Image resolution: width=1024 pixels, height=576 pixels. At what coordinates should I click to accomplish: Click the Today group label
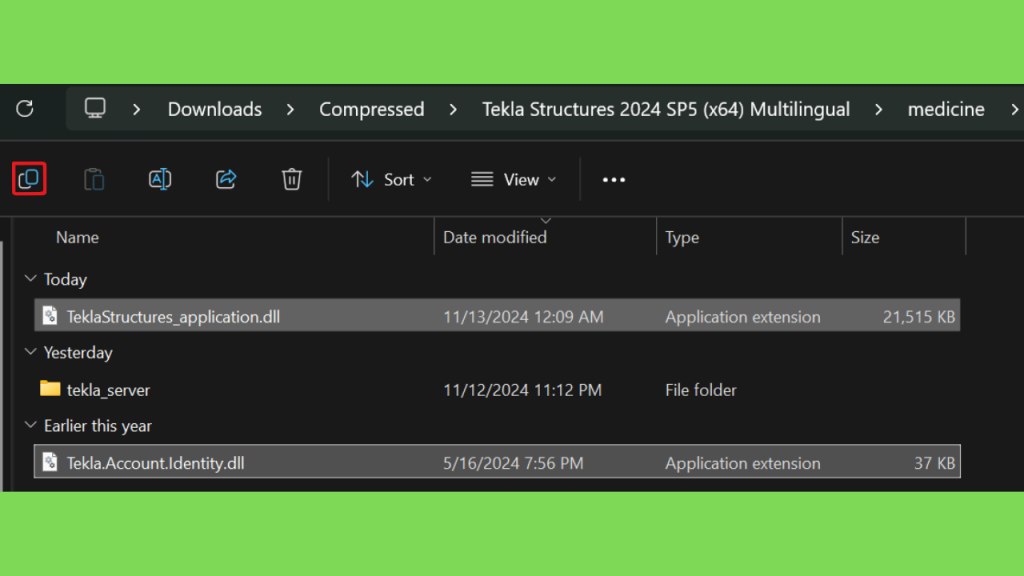pyautogui.click(x=65, y=280)
